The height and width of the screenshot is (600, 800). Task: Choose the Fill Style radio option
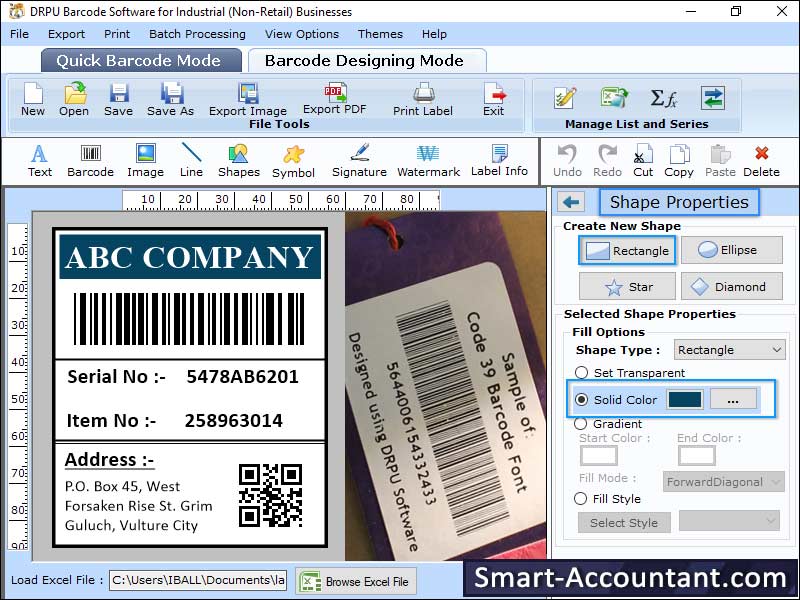pyautogui.click(x=581, y=498)
